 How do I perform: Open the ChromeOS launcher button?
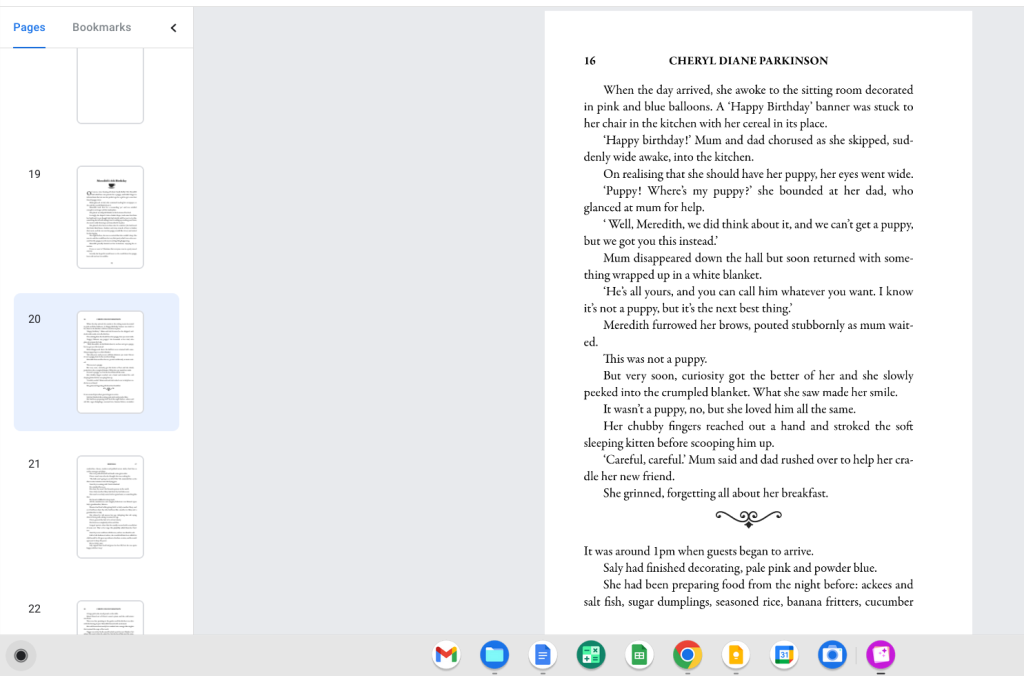tap(21, 655)
